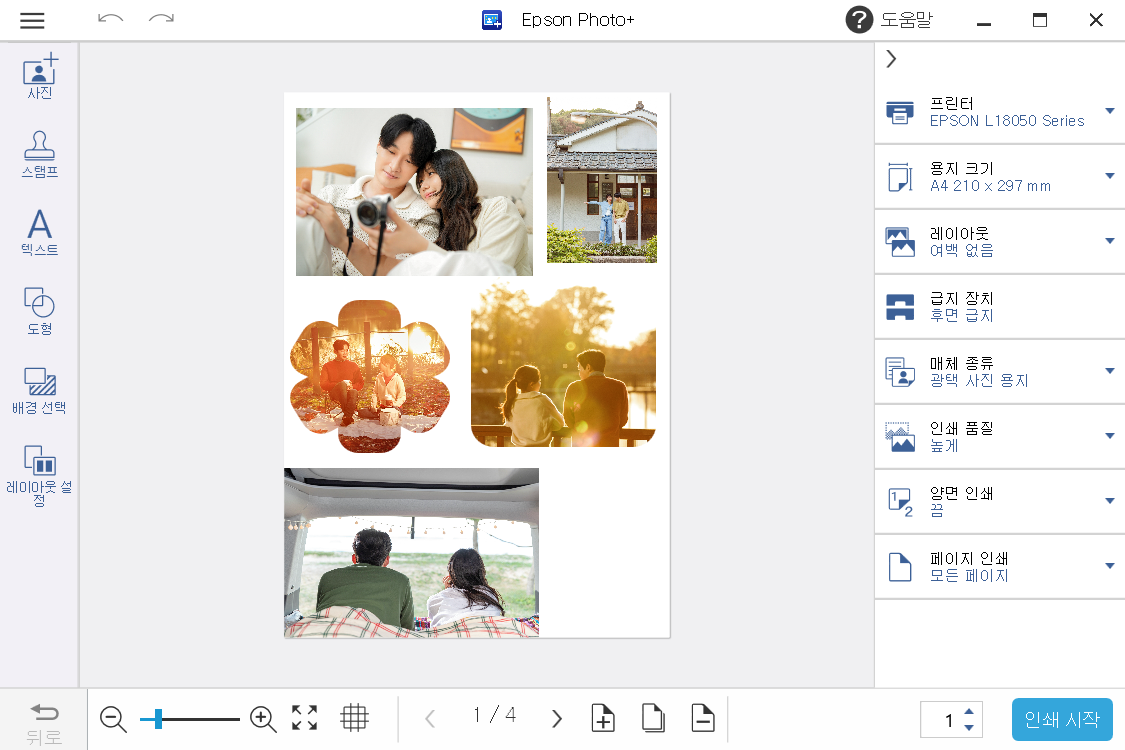This screenshot has width=1125, height=750.
Task: Zoom in with the plus magnifier
Action: coord(263,718)
